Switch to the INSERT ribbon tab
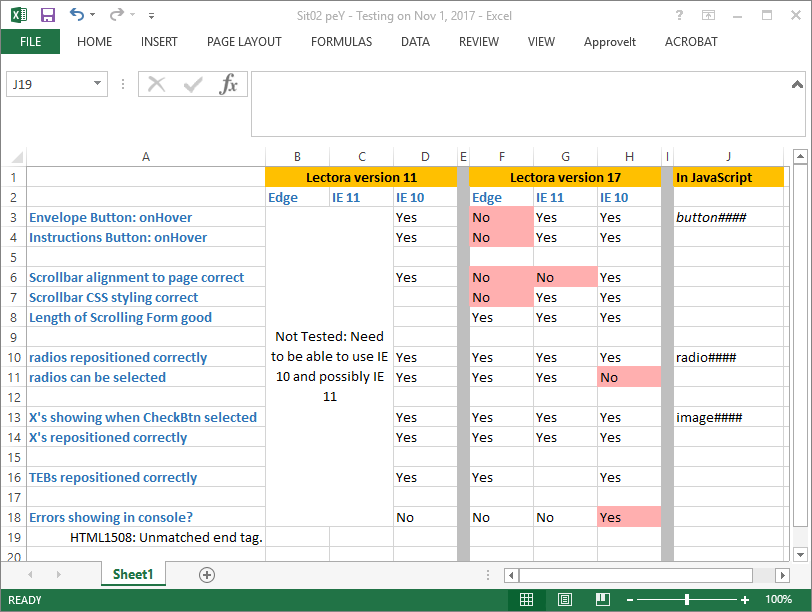 [x=159, y=41]
